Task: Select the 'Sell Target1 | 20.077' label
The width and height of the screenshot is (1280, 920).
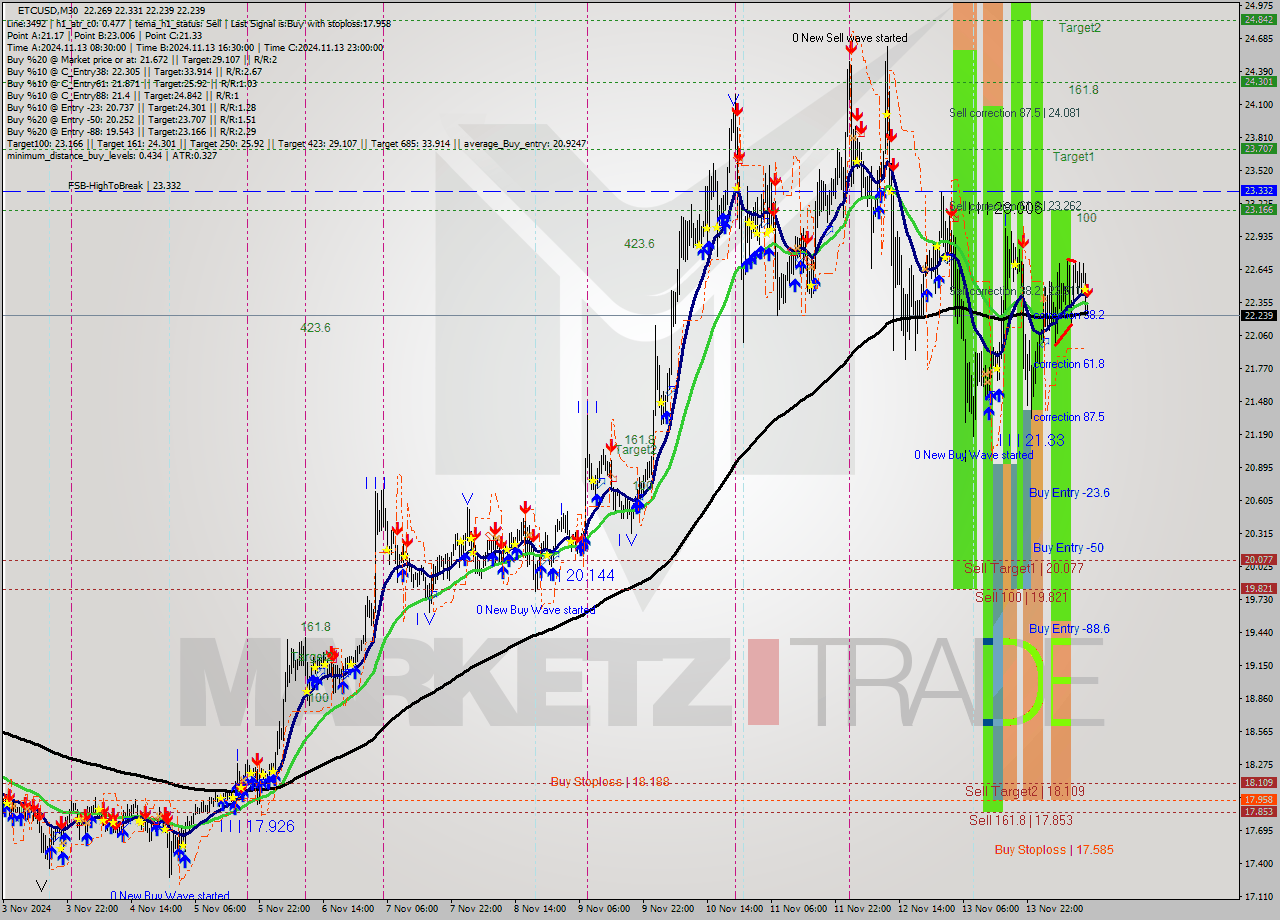Action: 1024,568
